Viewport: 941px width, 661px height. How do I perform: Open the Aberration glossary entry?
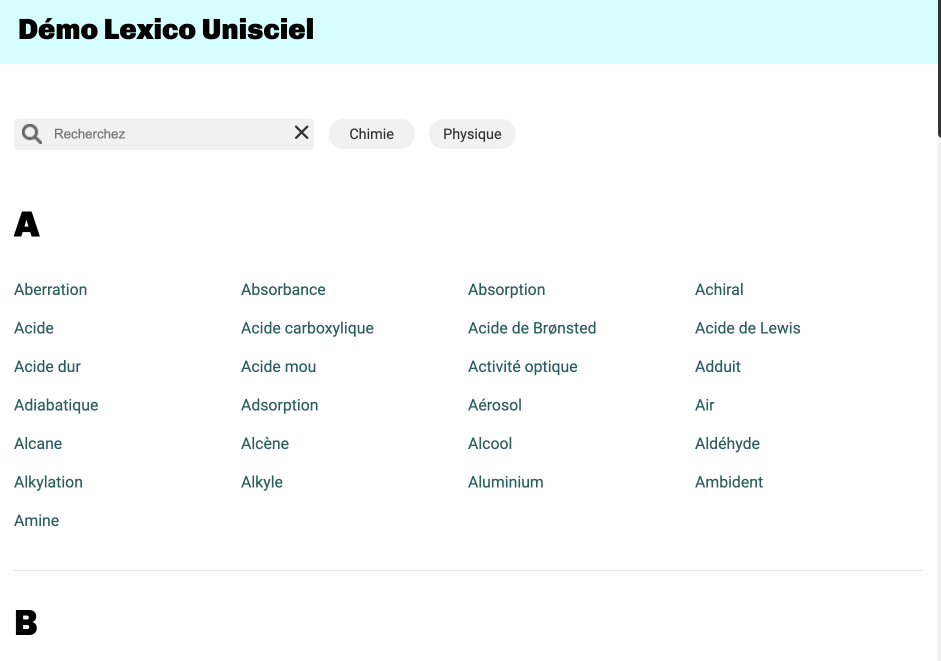pos(50,290)
